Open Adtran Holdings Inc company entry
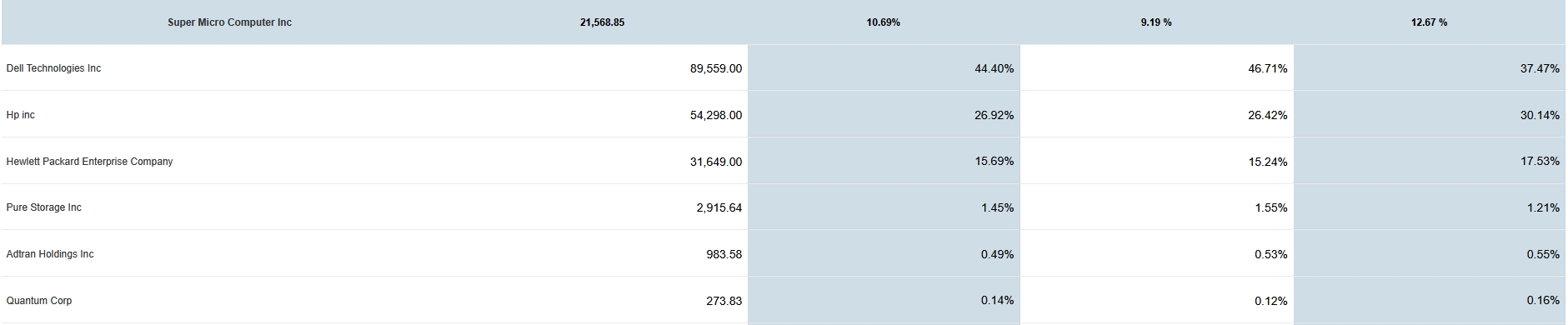This screenshot has width=1568, height=325. tap(50, 254)
